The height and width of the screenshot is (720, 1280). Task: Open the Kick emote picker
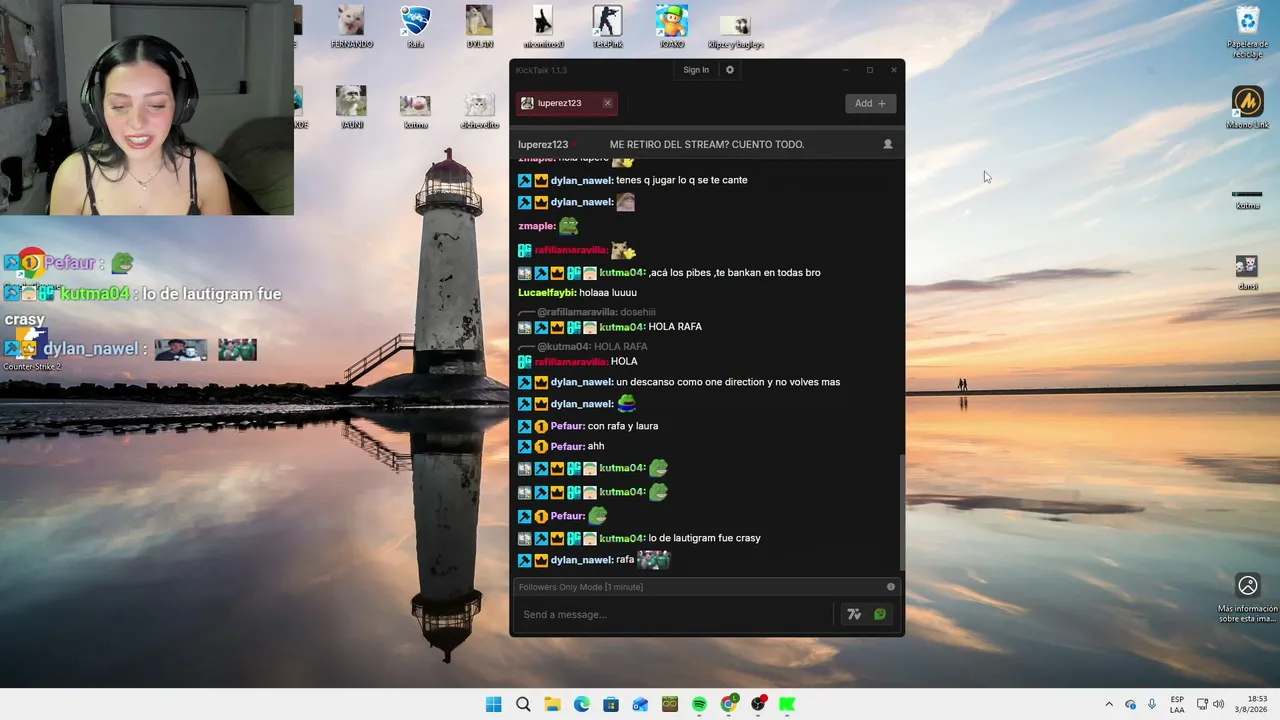(880, 614)
